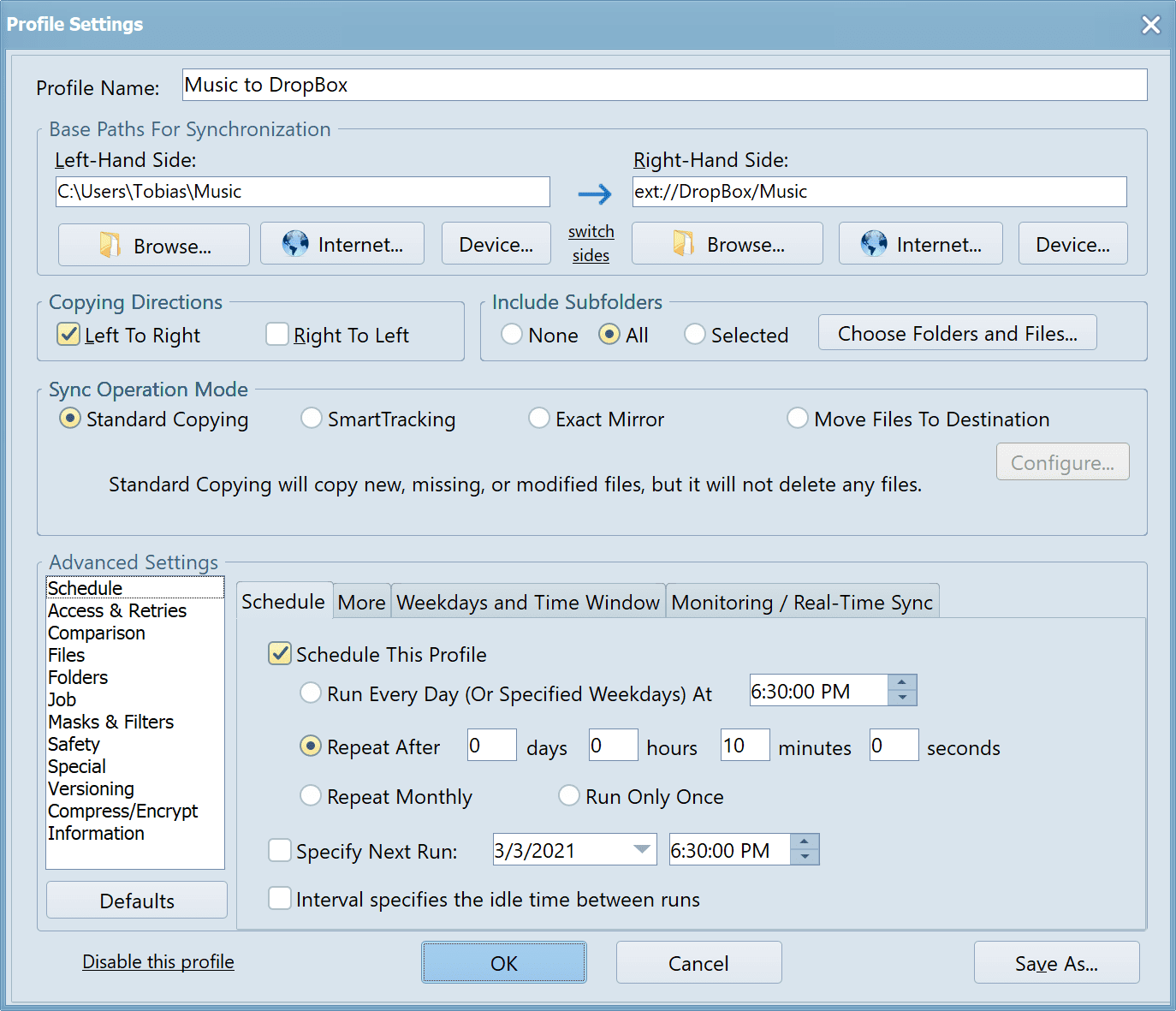Click the next run time up arrow

pyautogui.click(x=805, y=842)
